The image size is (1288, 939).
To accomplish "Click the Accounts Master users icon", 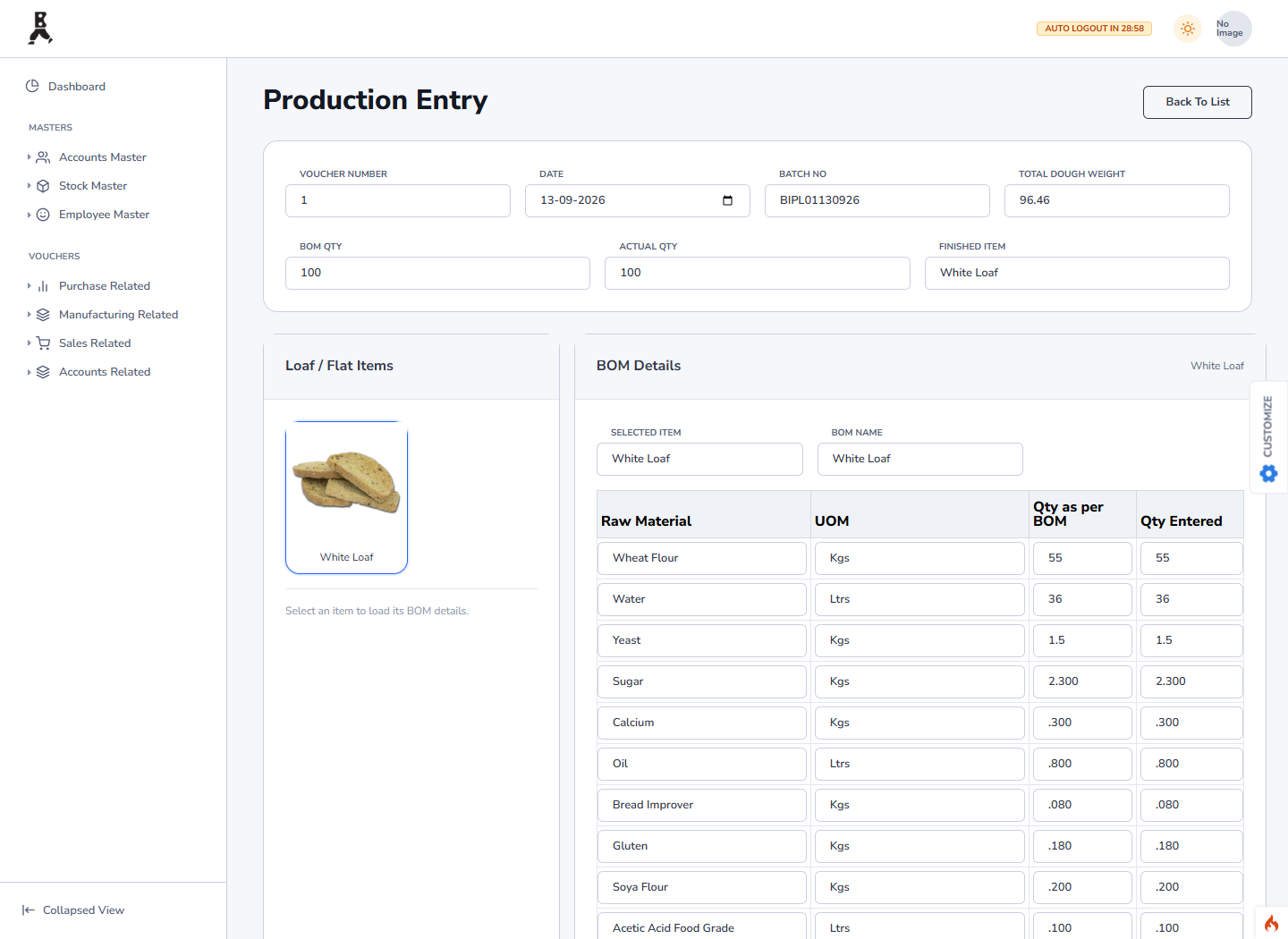I will click(x=43, y=157).
